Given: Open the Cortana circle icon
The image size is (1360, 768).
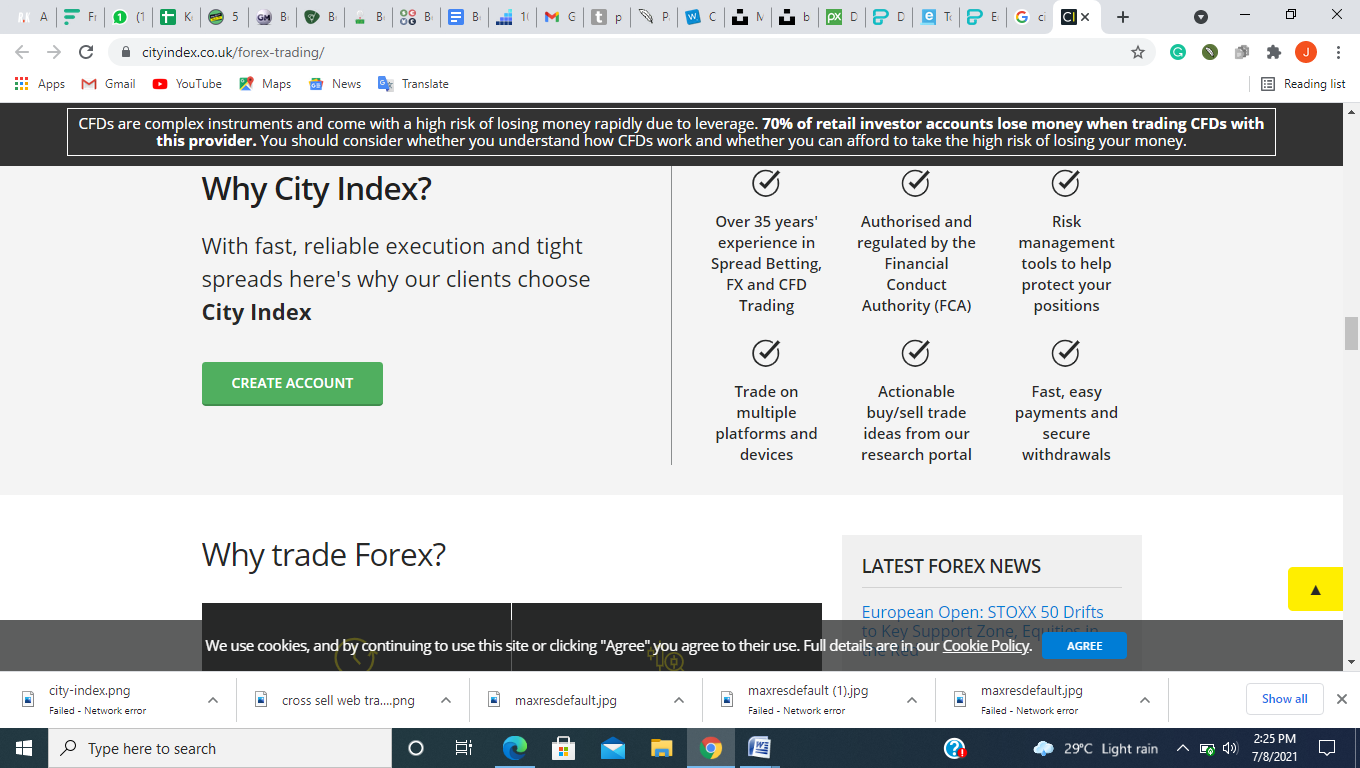Looking at the screenshot, I should click(416, 748).
